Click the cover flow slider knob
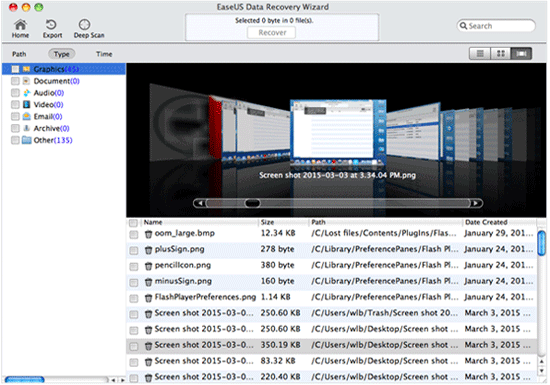Viewport: 550px width, 385px height. tap(252, 203)
